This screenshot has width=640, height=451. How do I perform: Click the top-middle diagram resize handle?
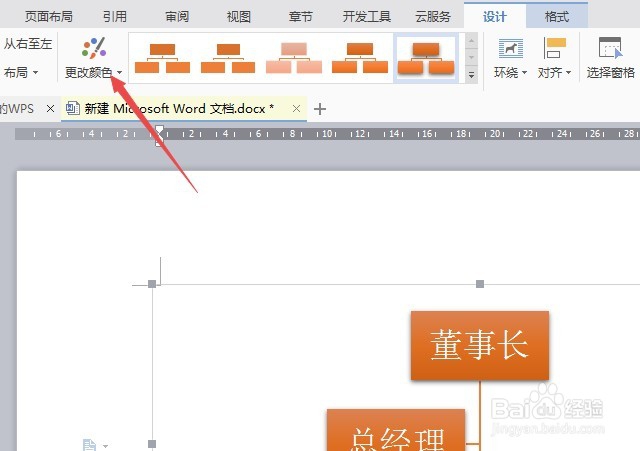click(480, 284)
